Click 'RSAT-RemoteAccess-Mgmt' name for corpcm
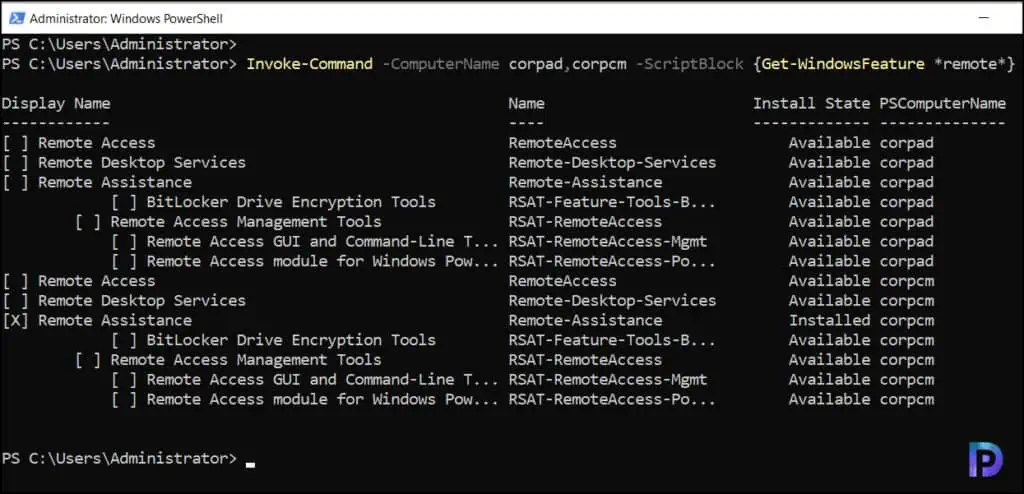The image size is (1024, 494). 608,380
